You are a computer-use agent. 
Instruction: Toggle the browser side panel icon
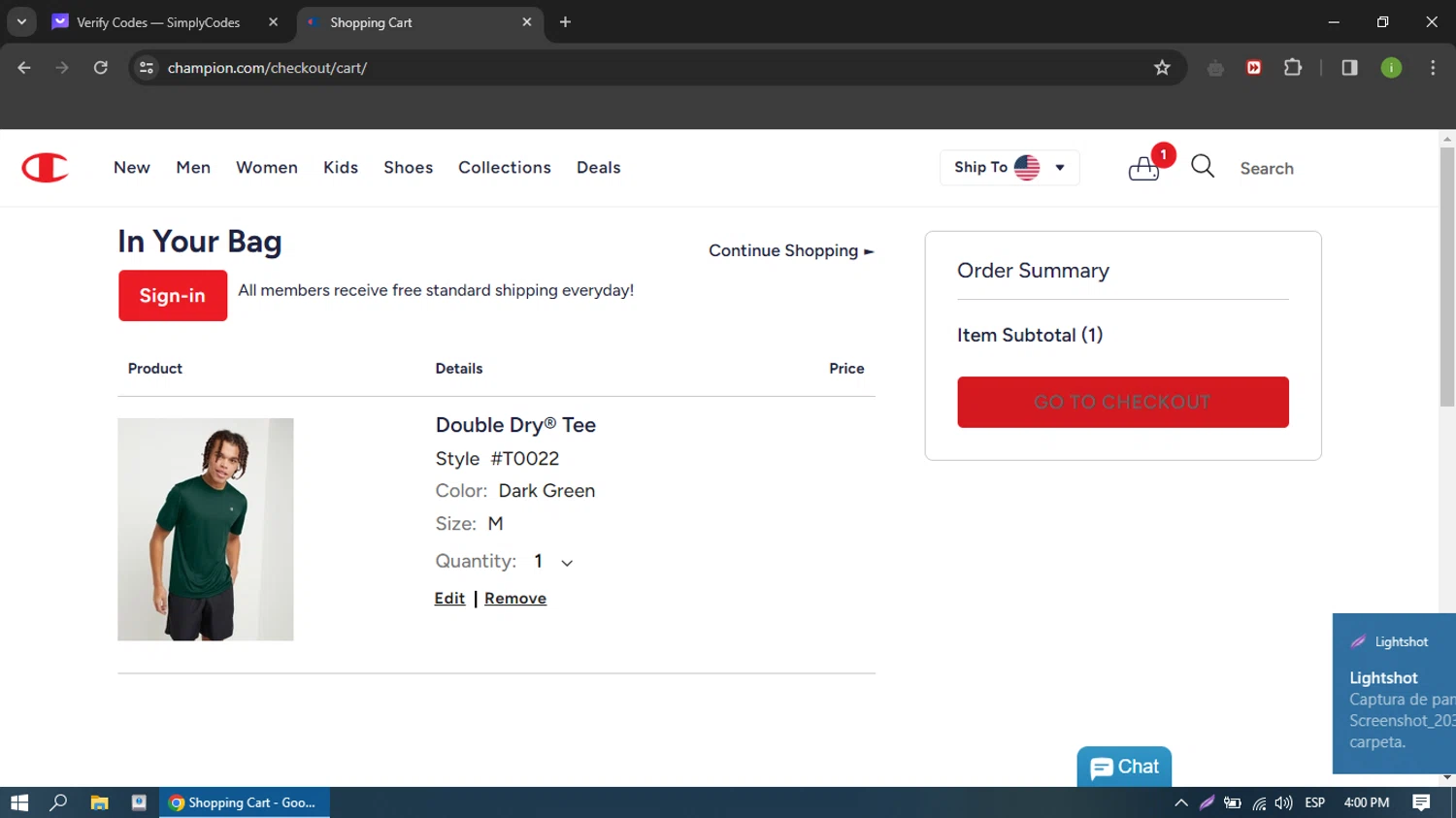tap(1349, 68)
